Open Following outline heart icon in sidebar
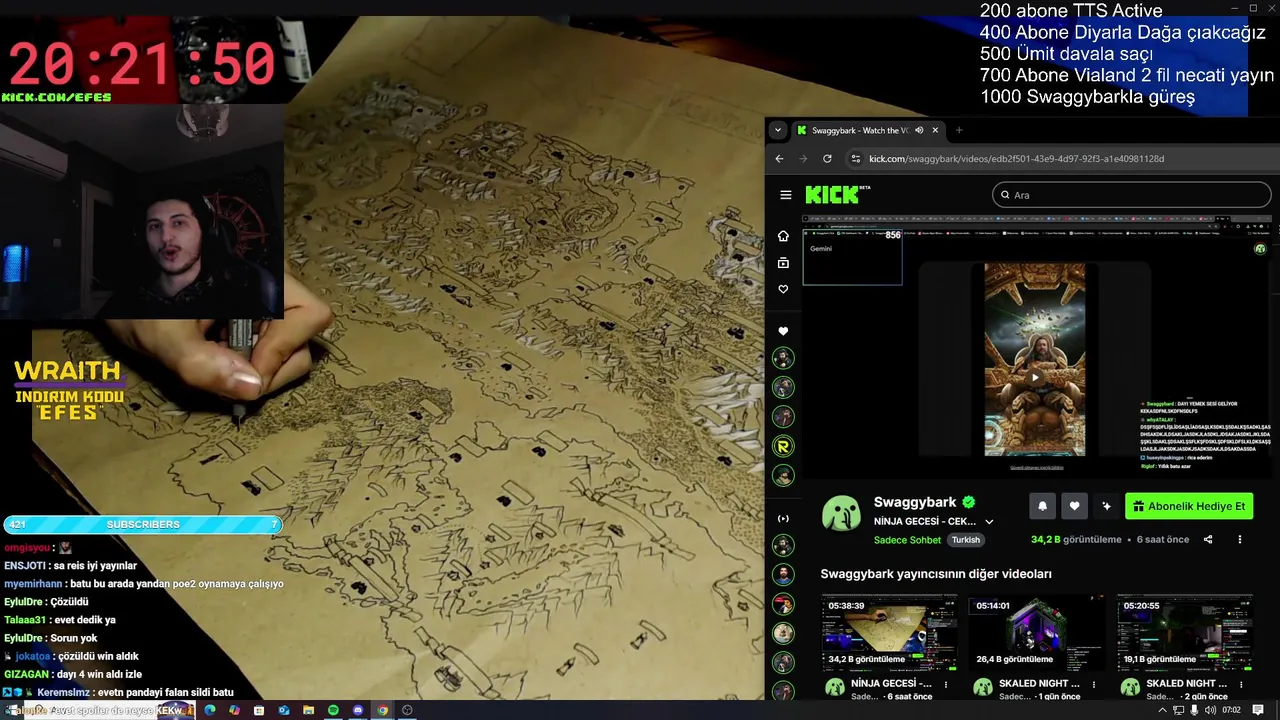This screenshot has height=720, width=1280. tap(783, 289)
